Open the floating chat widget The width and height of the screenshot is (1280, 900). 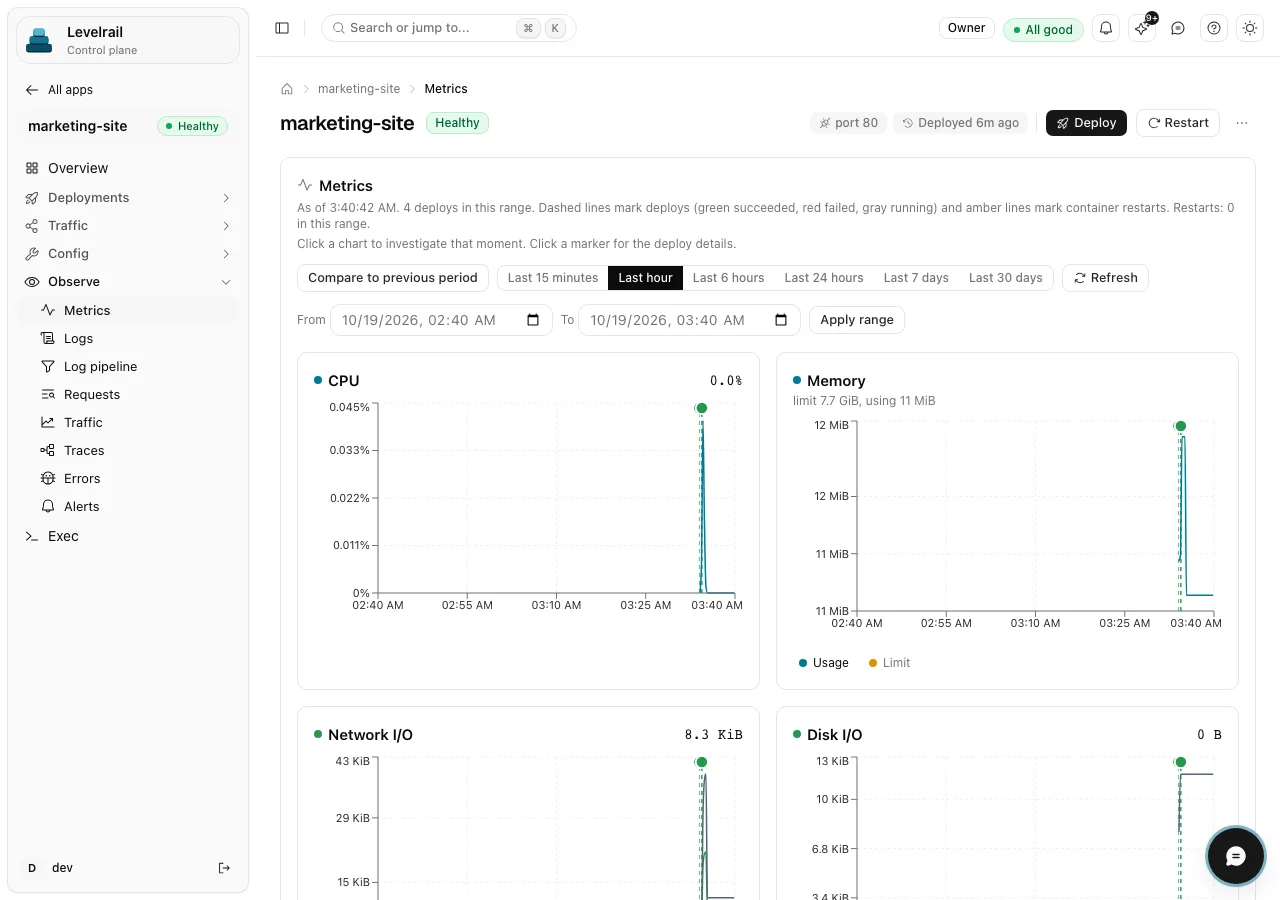coord(1236,856)
